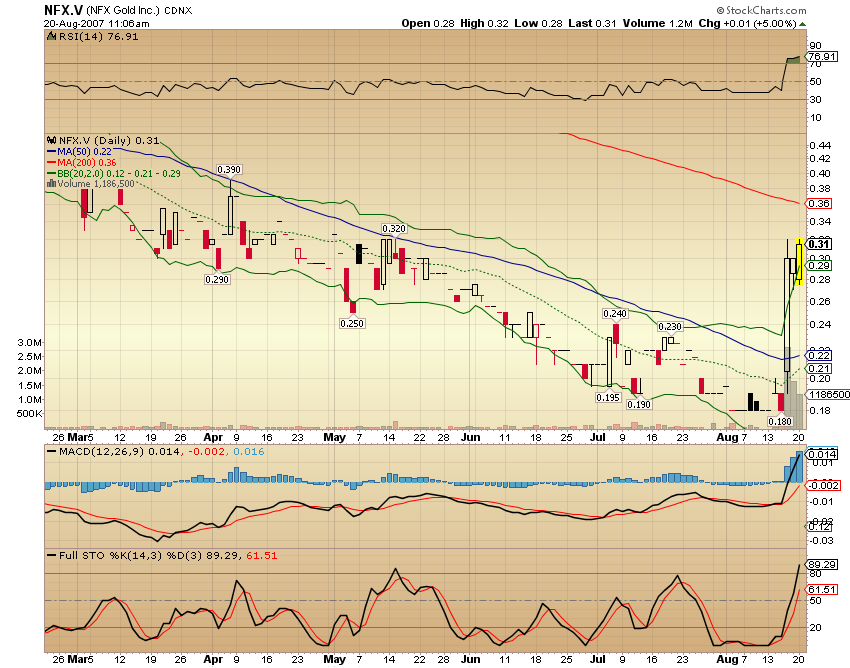The height and width of the screenshot is (668, 850).
Task: Click the 0.180 price low callout
Action: click(780, 421)
